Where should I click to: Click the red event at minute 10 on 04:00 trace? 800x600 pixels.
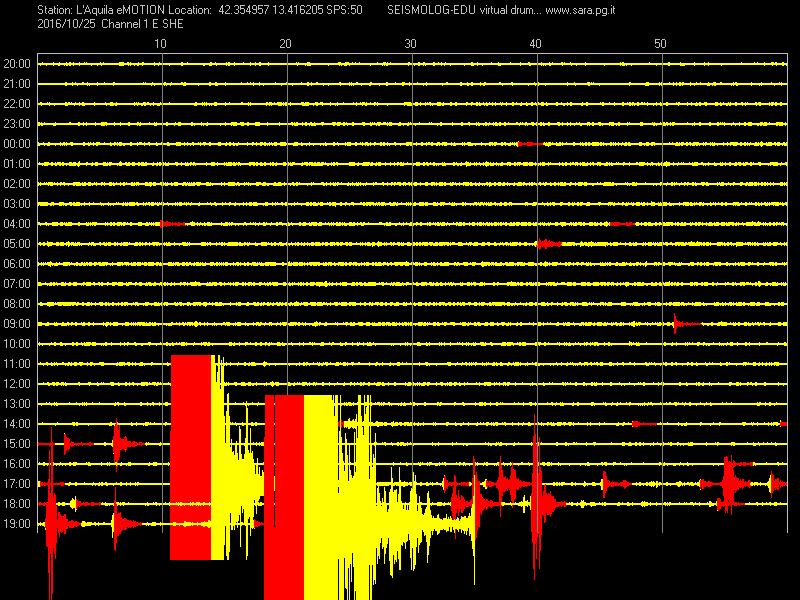point(172,223)
